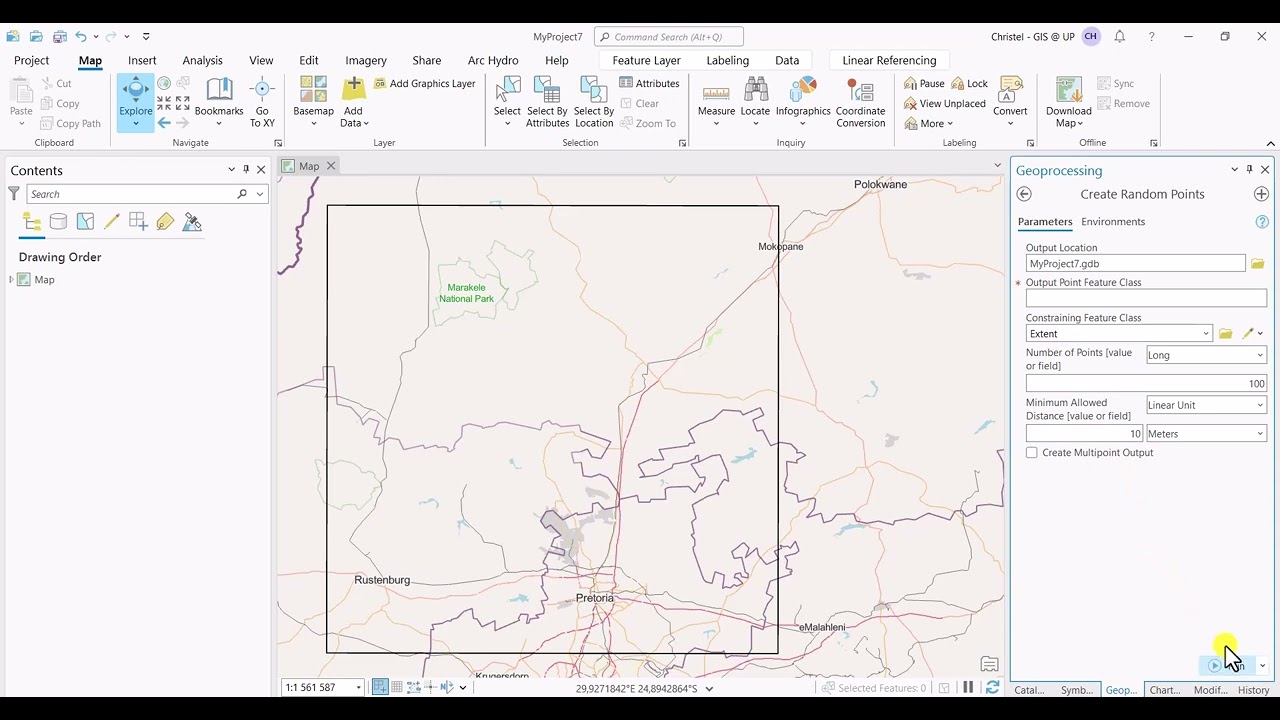Open the Linear Unit type dropdown
Screen dimensions: 1280x720
click(1206, 405)
